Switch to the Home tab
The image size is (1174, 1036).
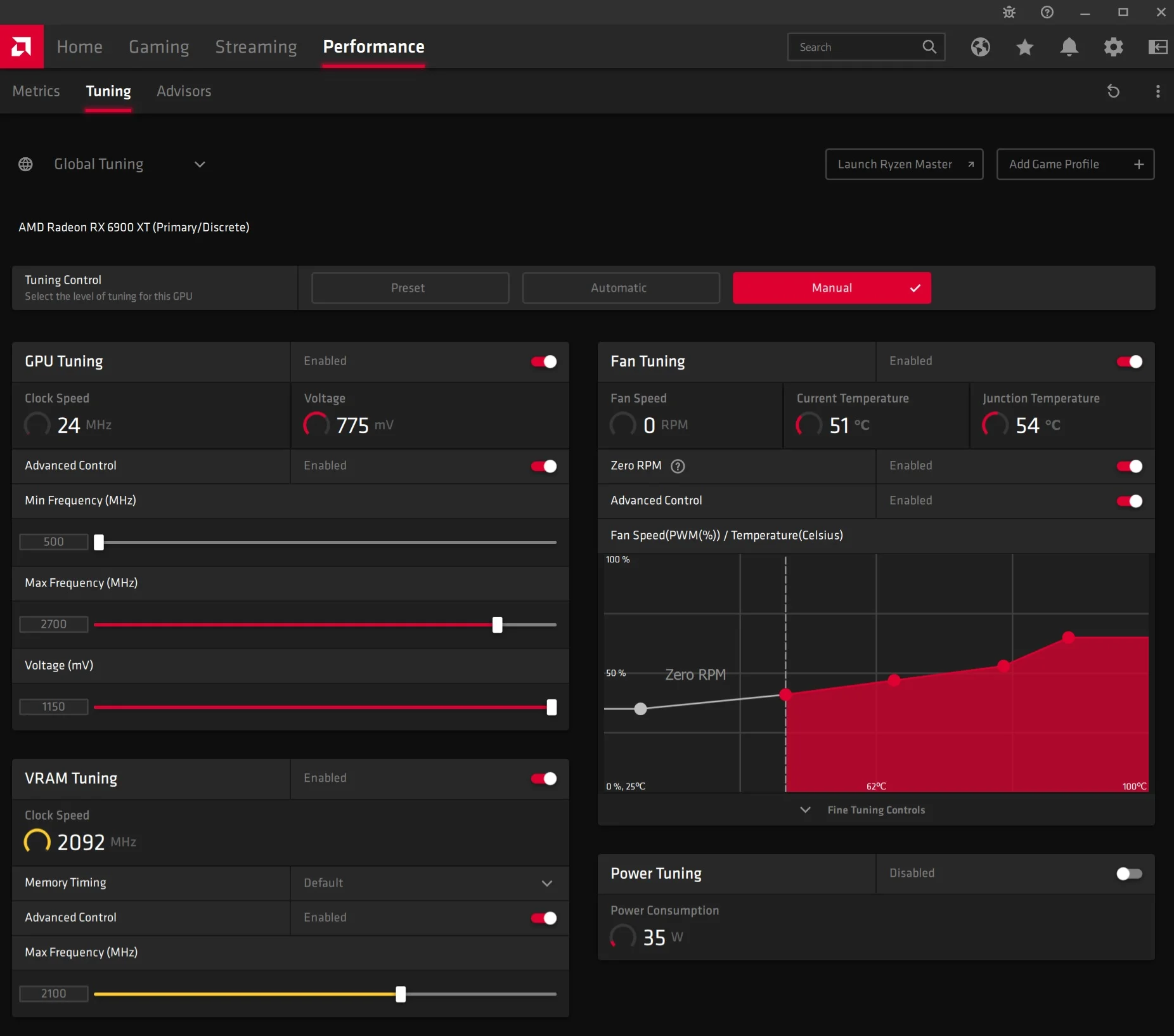79,47
